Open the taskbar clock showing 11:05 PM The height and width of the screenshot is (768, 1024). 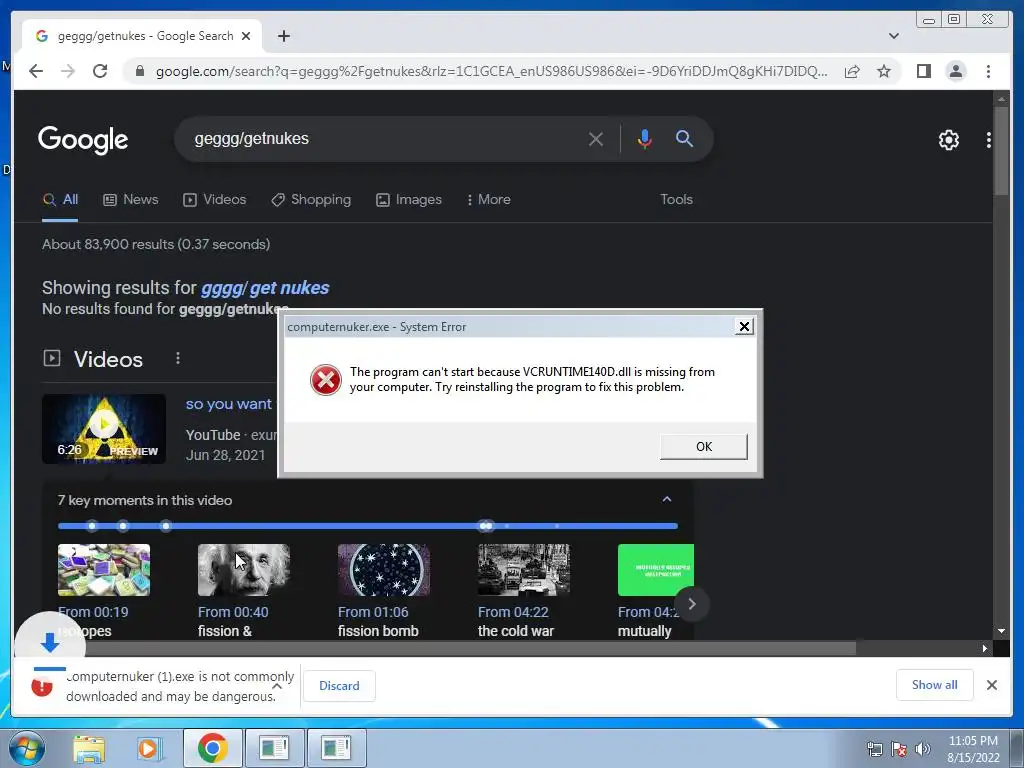coord(973,749)
